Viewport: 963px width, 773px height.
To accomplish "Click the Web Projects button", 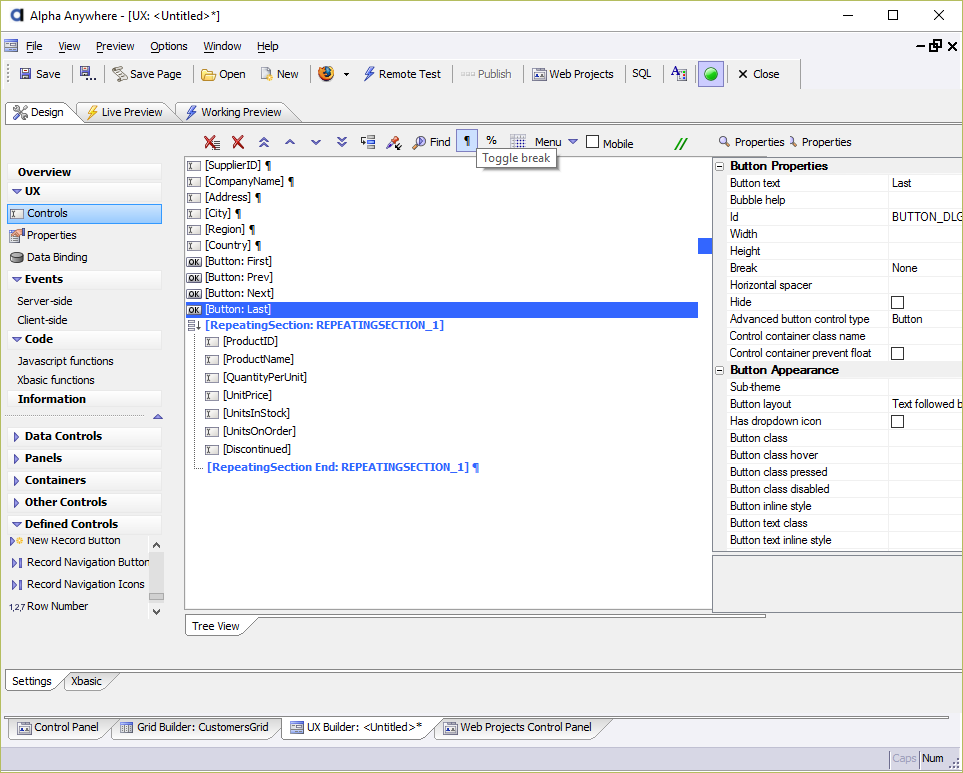I will tap(573, 74).
